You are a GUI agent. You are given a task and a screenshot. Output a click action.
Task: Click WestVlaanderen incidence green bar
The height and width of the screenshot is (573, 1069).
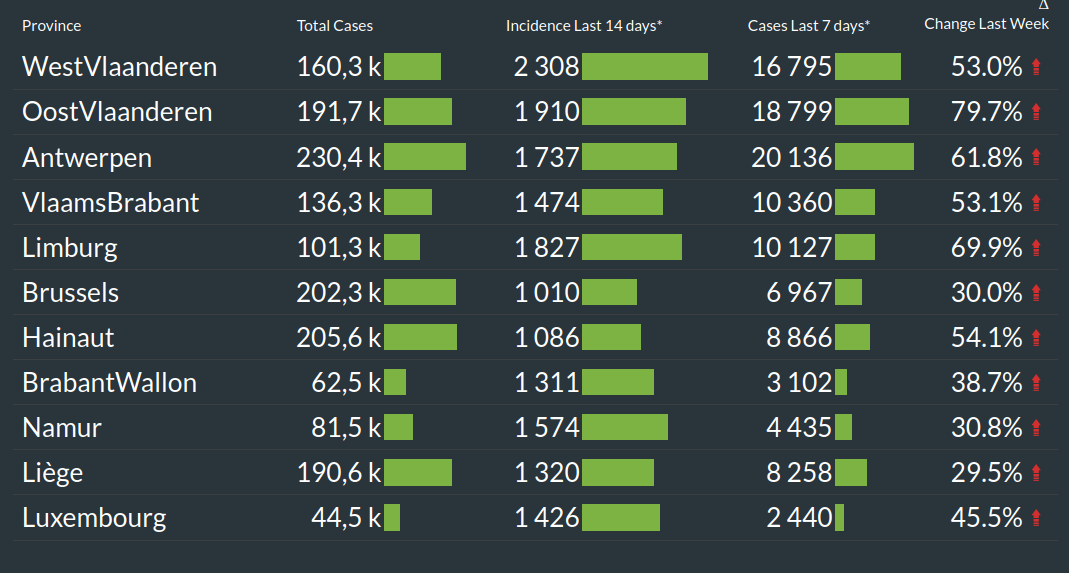click(645, 67)
